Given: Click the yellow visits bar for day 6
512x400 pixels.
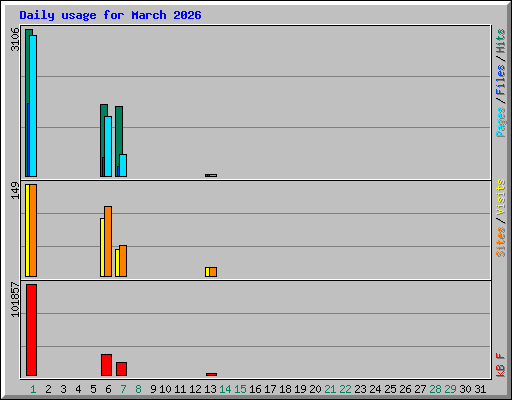Looking at the screenshot, I should point(102,247).
